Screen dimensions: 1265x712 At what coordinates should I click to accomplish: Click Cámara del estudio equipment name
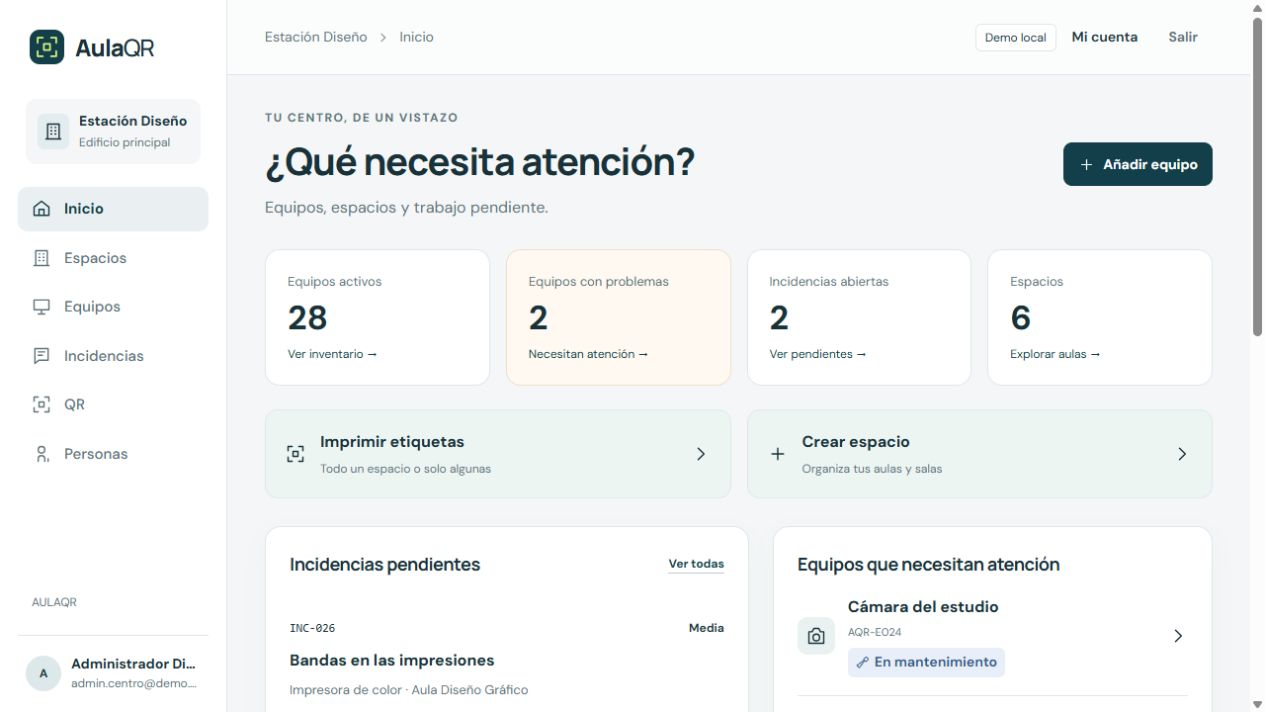click(923, 607)
